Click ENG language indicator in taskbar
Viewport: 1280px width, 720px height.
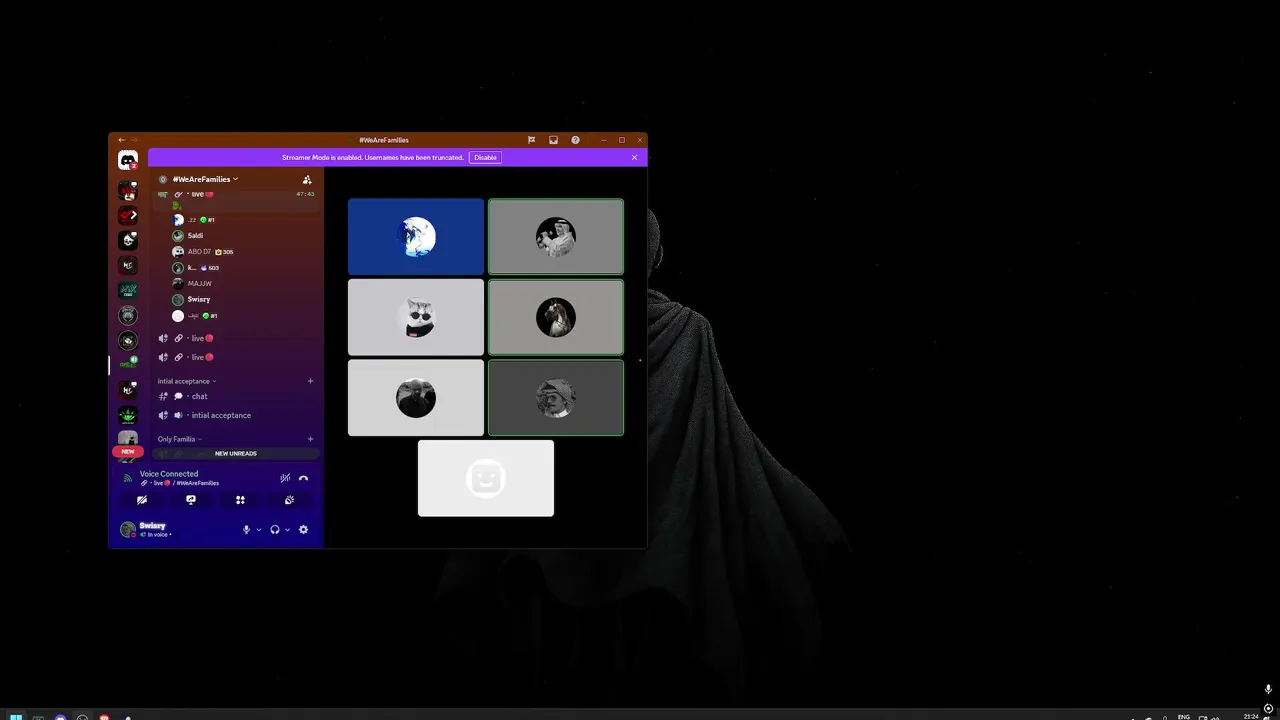1184,716
